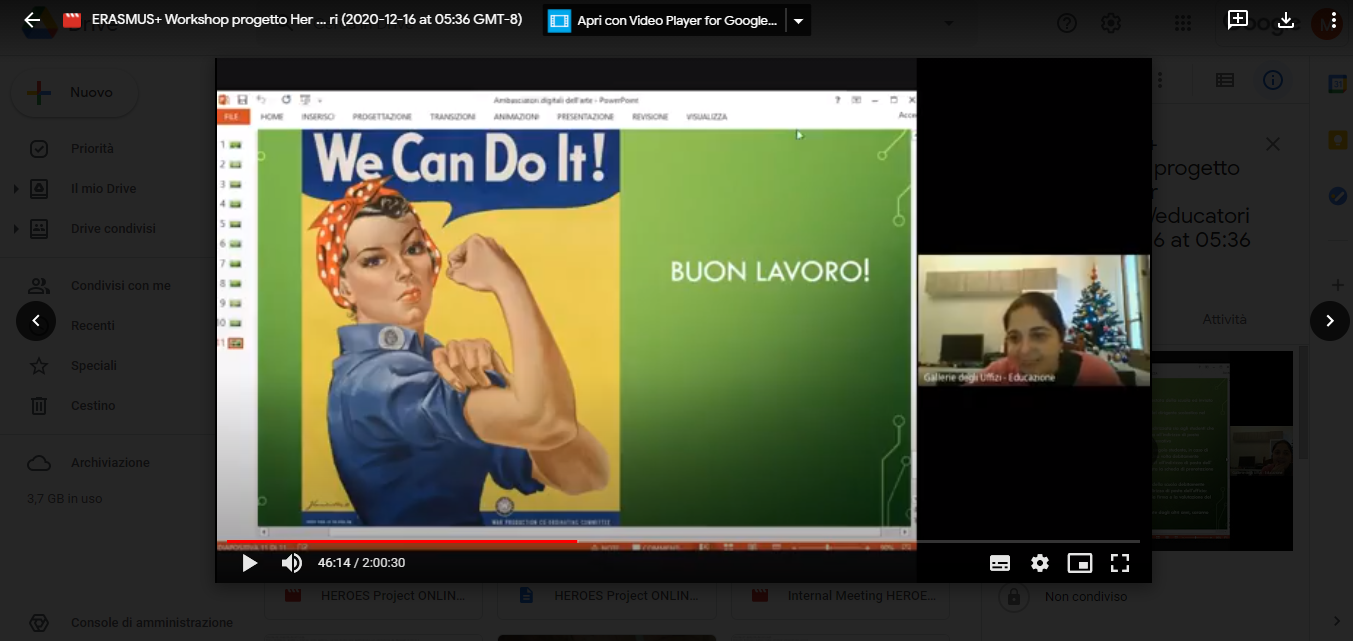Toggle subtitles on the video
Viewport: 1353px width, 641px height.
point(1000,563)
